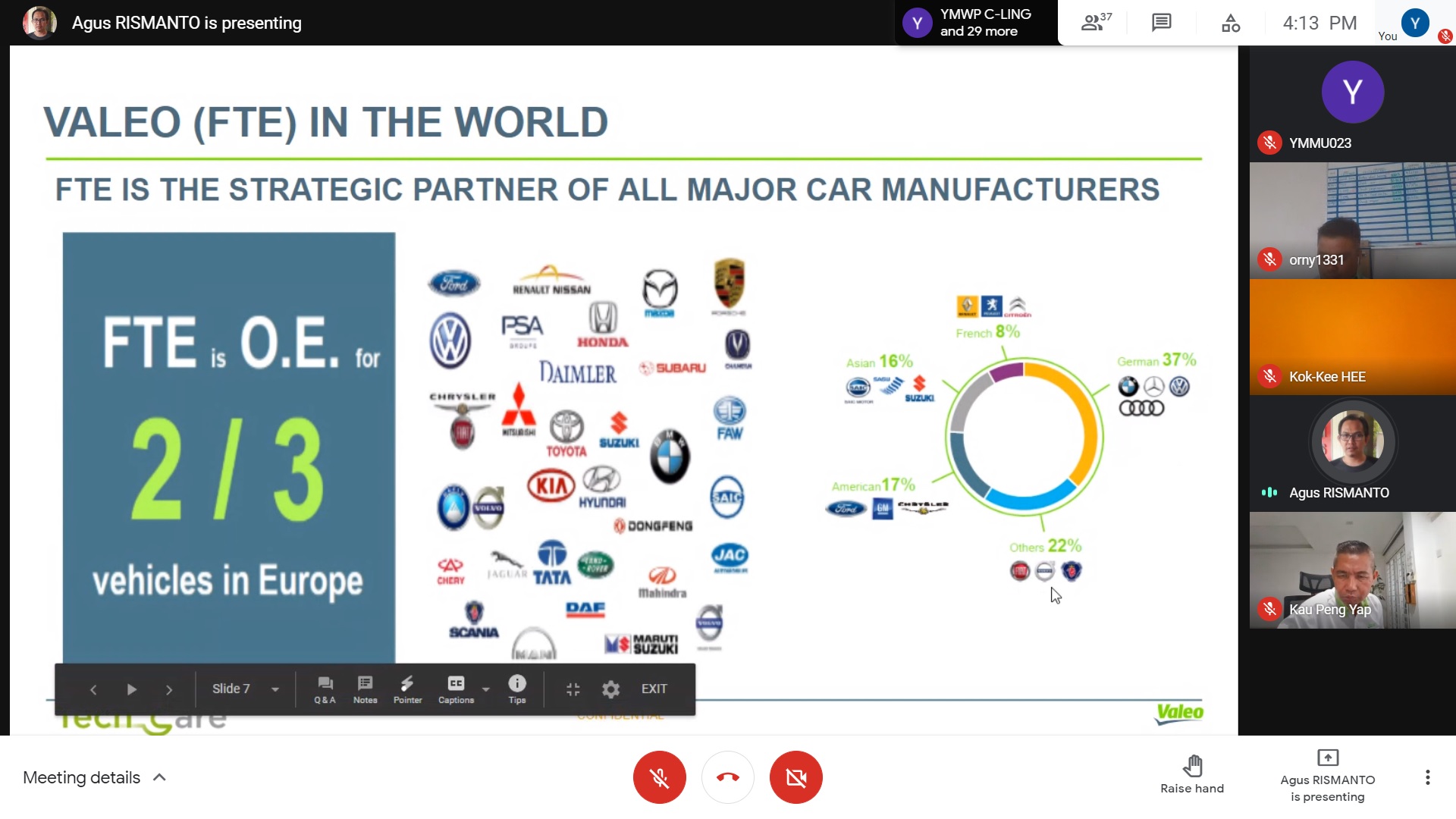Image resolution: width=1456 pixels, height=819 pixels.
Task: Click the brand-share donut chart on the slide
Action: point(1024,437)
